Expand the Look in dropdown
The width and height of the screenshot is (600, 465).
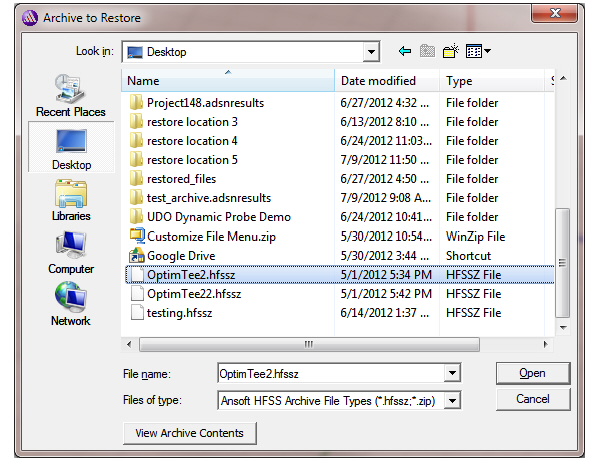pyautogui.click(x=371, y=52)
